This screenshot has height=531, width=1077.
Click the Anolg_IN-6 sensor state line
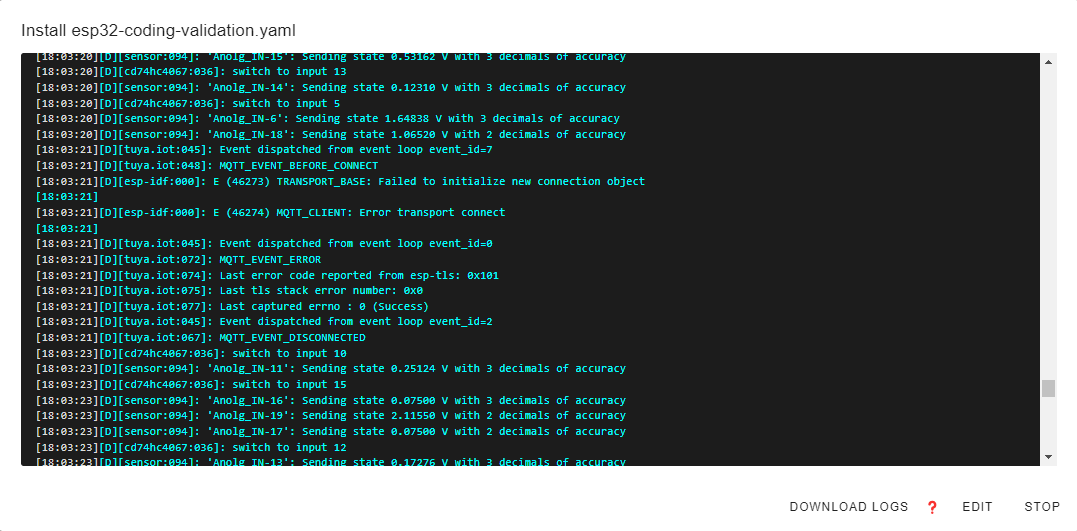pyautogui.click(x=330, y=119)
